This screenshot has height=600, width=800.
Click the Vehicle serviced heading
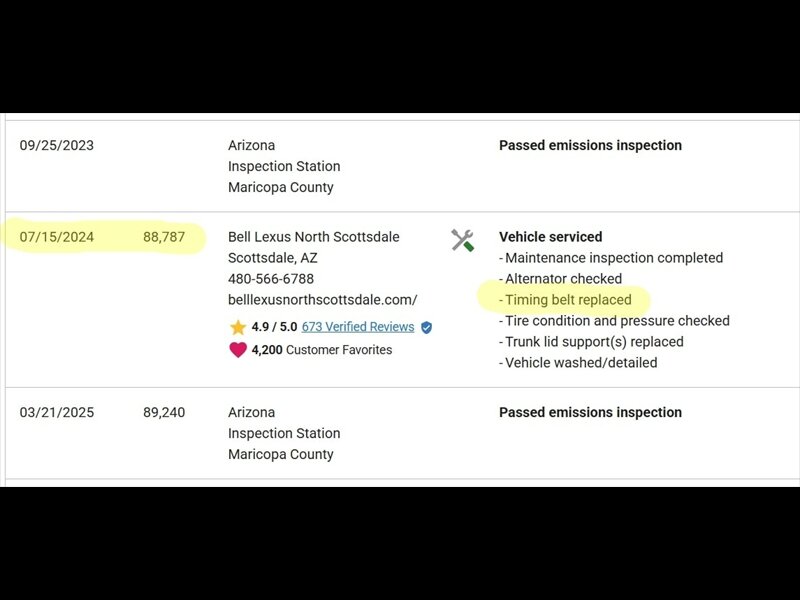coord(551,237)
